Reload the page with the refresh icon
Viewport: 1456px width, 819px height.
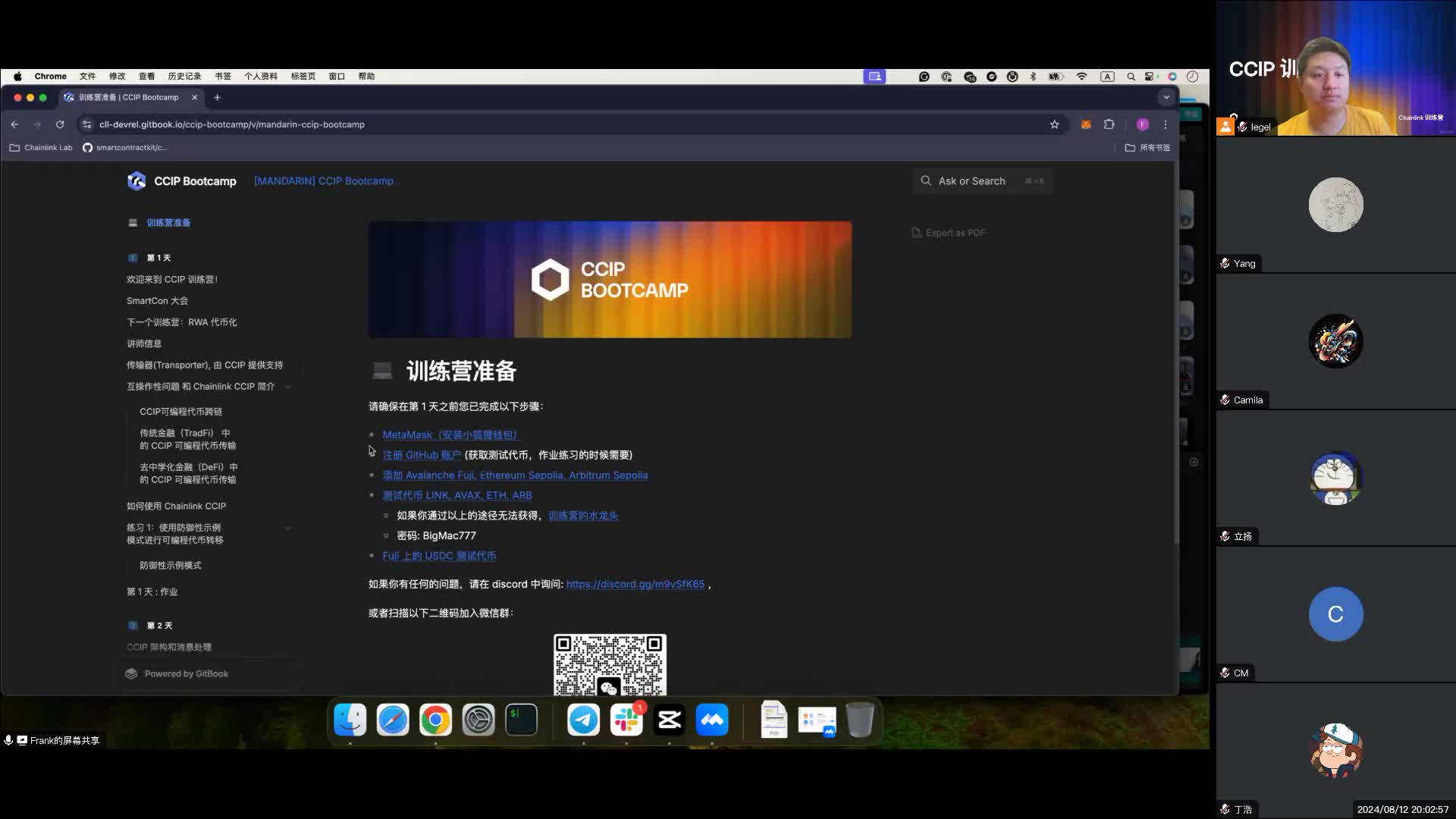click(x=60, y=124)
